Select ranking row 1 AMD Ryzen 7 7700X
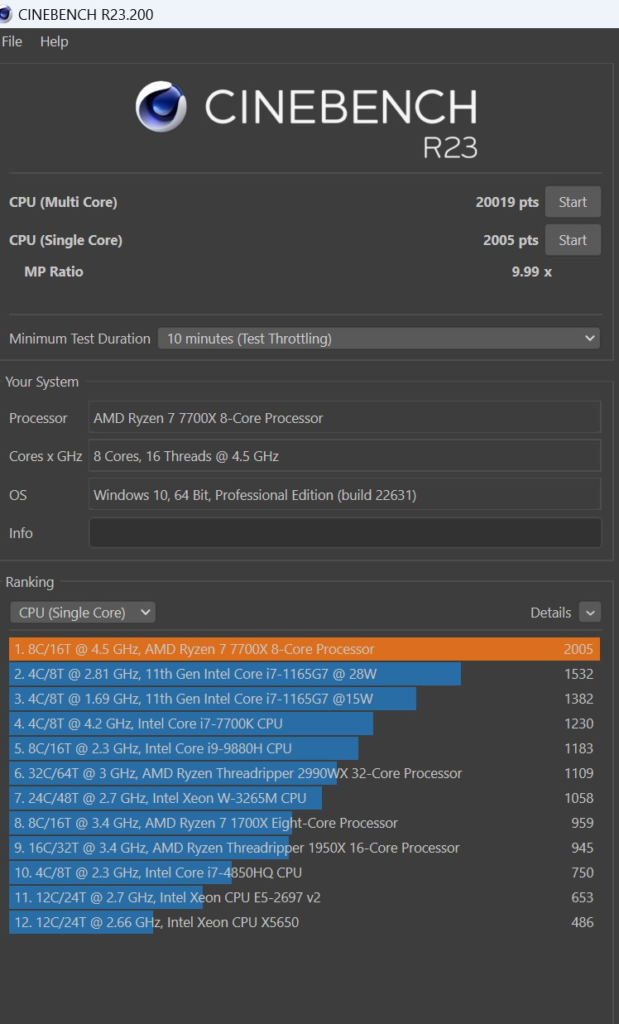The height and width of the screenshot is (1024, 619). (304, 649)
